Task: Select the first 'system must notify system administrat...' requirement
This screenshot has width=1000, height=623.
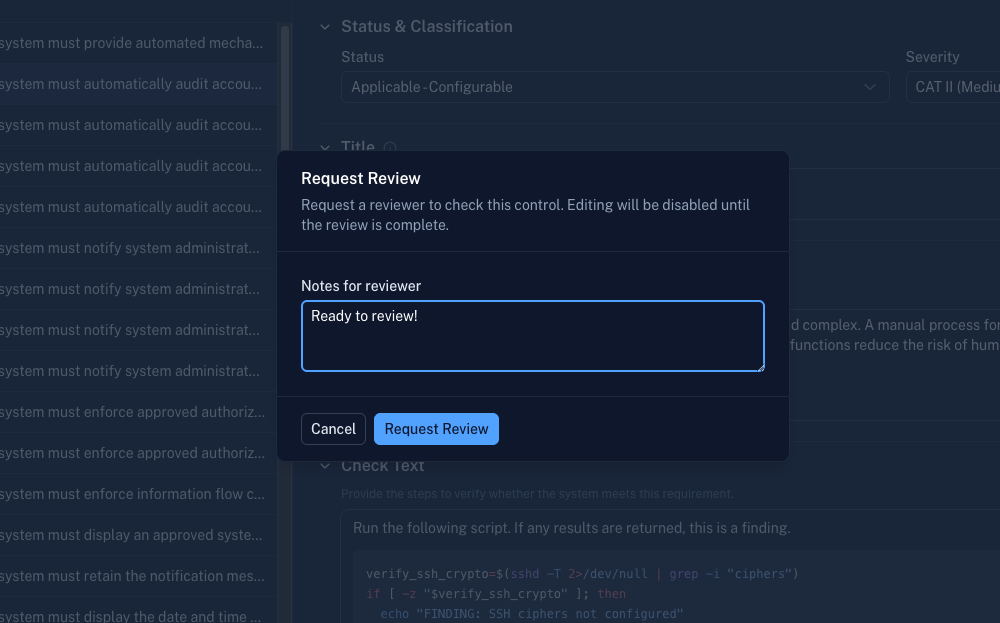Action: 130,248
